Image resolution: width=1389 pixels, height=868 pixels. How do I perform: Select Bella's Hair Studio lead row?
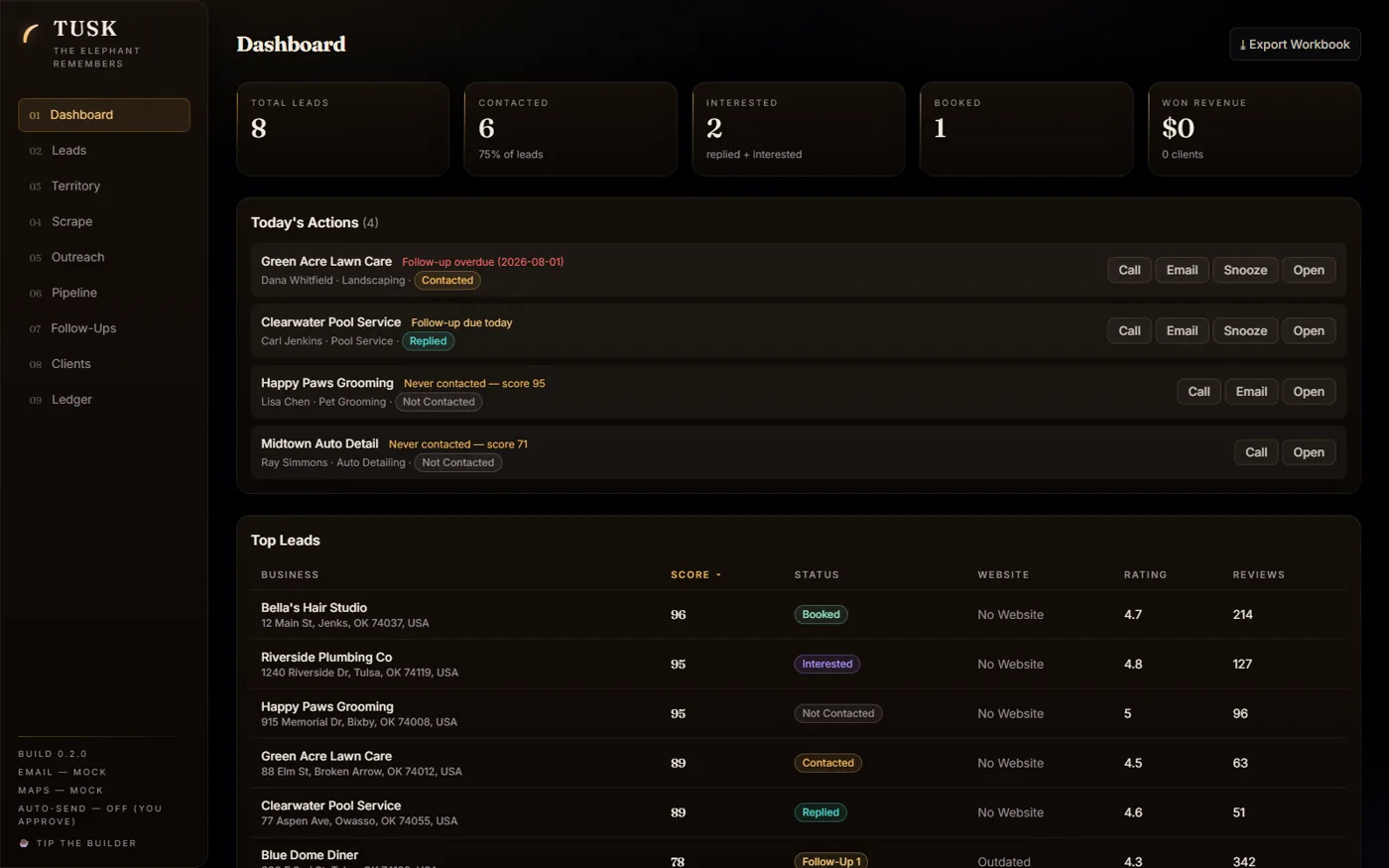[799, 615]
